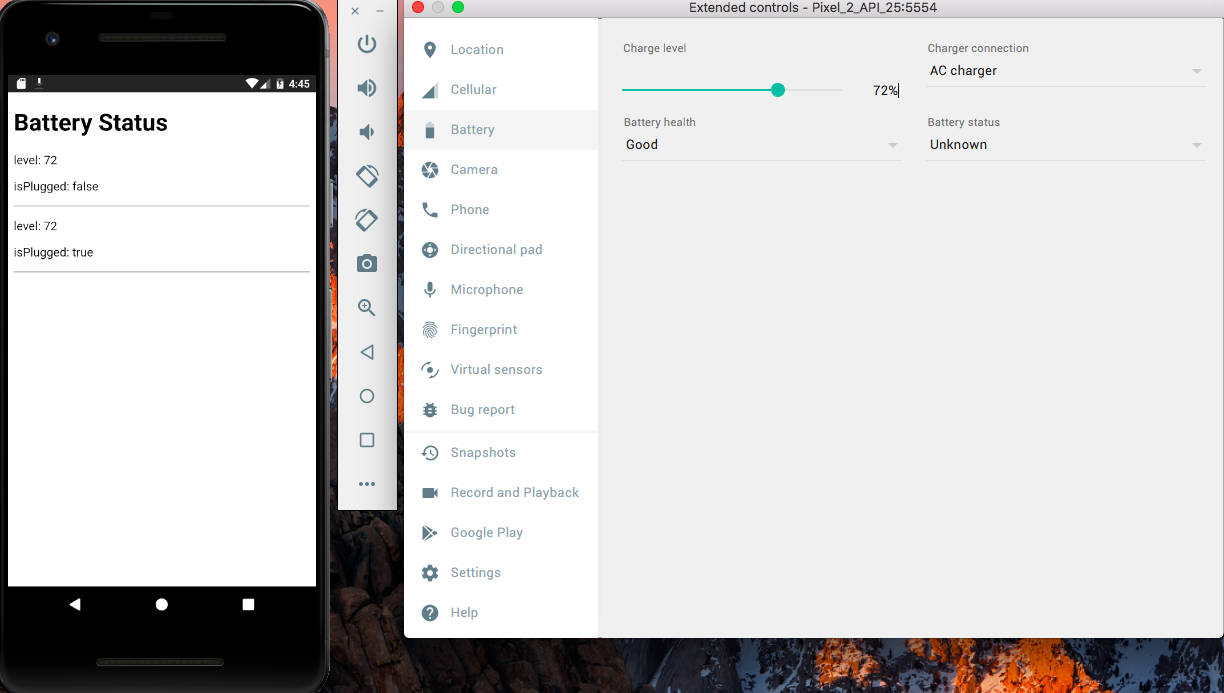Open the Camera section

[501, 170]
